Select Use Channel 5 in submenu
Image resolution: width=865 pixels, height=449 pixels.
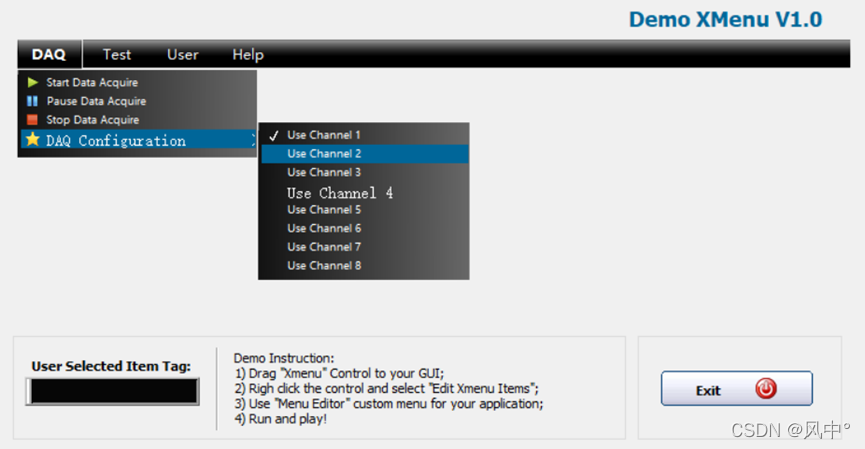tap(365, 210)
